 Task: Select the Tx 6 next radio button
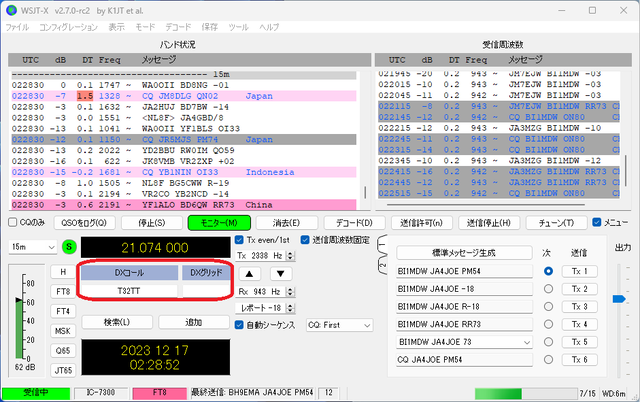point(548,360)
